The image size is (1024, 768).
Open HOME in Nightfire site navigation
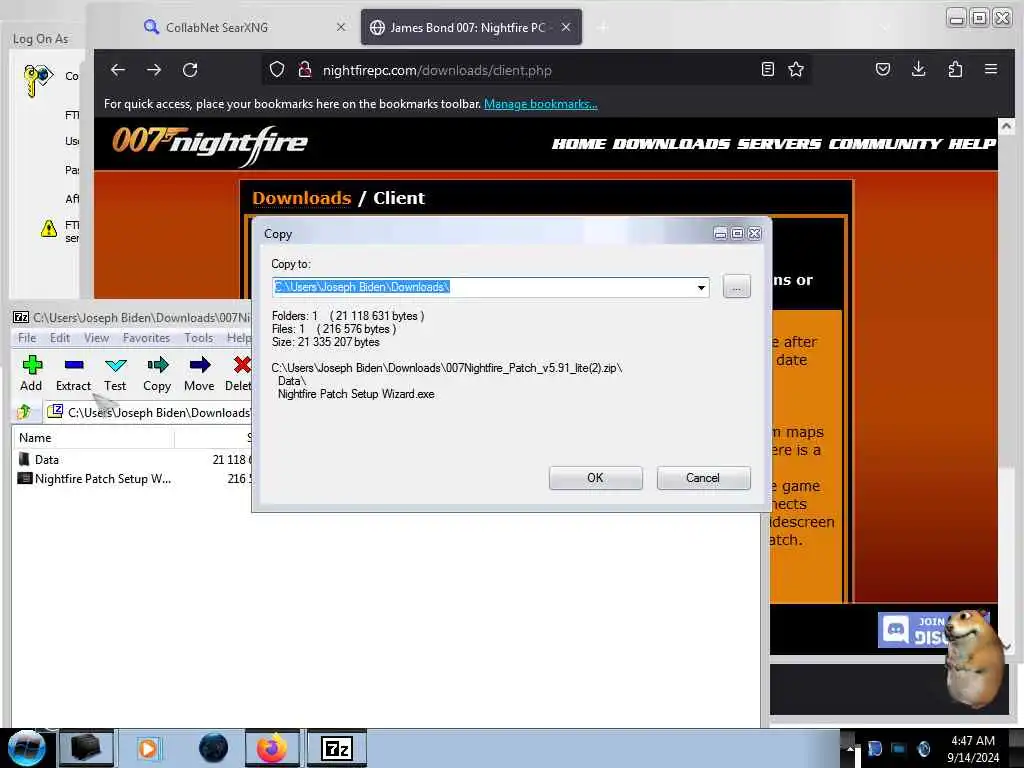(x=579, y=144)
